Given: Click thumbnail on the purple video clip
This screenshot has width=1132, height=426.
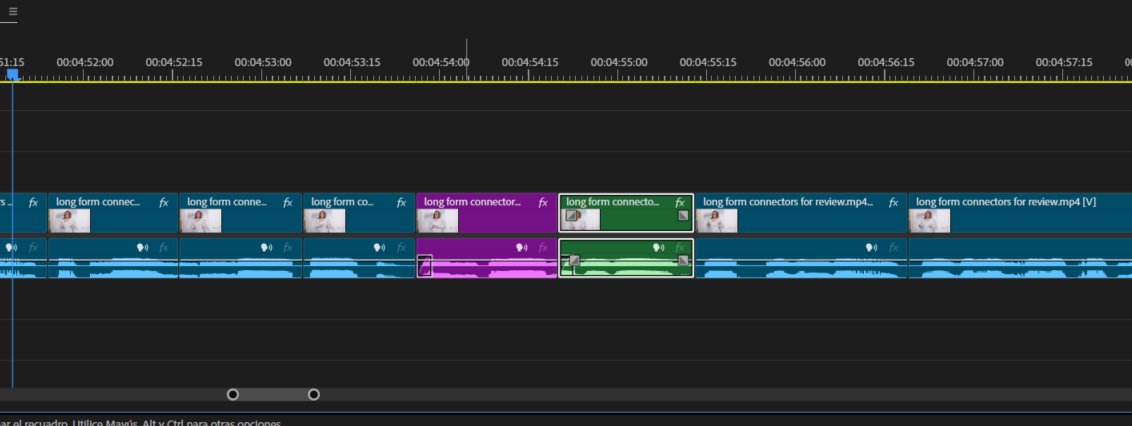Looking at the screenshot, I should coord(437,221).
